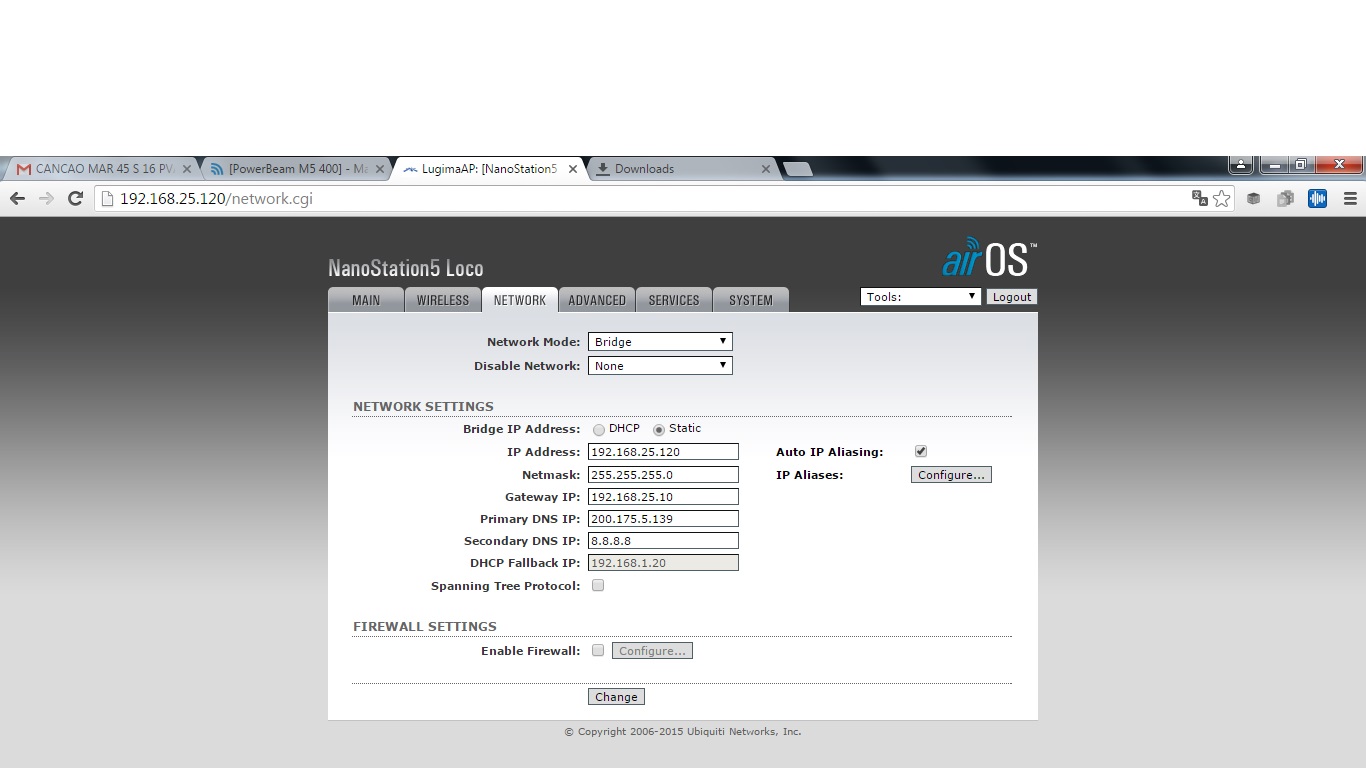The height and width of the screenshot is (768, 1366).
Task: Select the NETWORK tab
Action: (520, 300)
